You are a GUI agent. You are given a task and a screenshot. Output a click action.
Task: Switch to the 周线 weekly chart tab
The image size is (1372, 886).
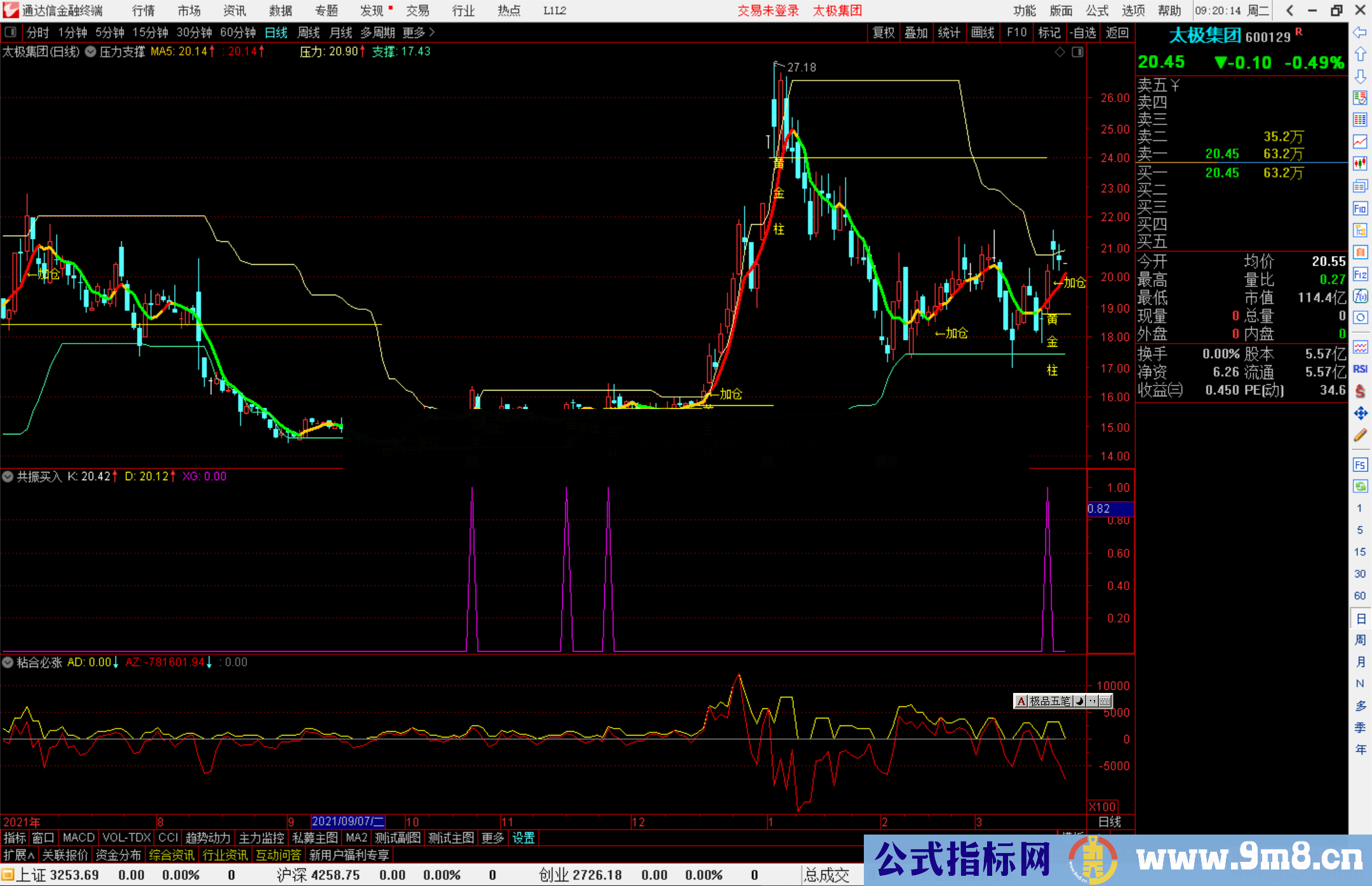click(x=308, y=32)
